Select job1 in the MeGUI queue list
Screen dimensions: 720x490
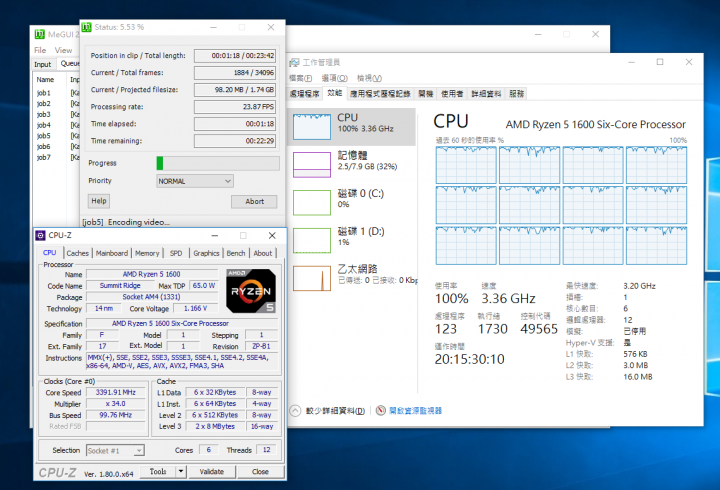44,93
